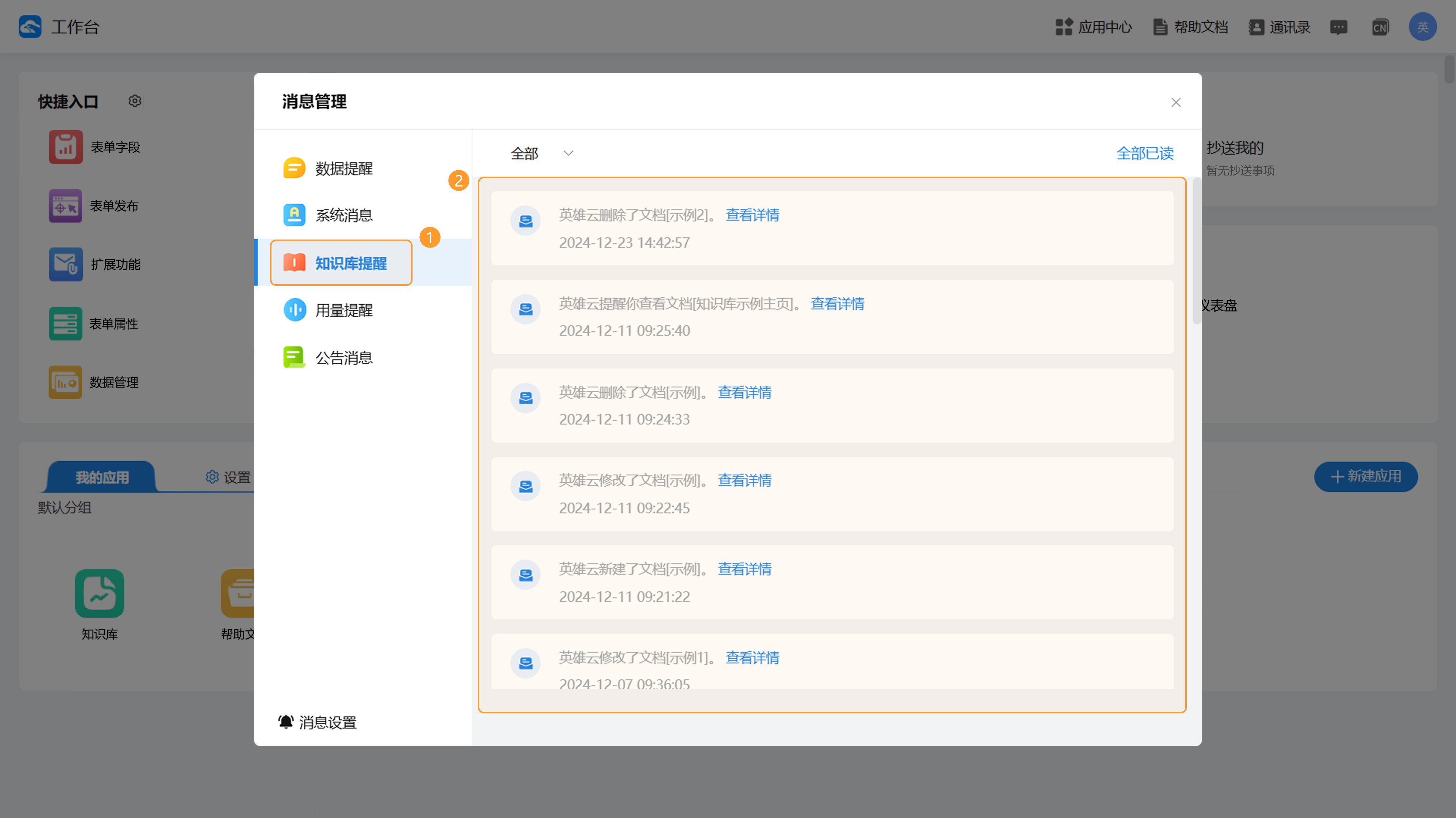The width and height of the screenshot is (1456, 818).
Task: Open the 知识库 application
Action: pyautogui.click(x=99, y=605)
